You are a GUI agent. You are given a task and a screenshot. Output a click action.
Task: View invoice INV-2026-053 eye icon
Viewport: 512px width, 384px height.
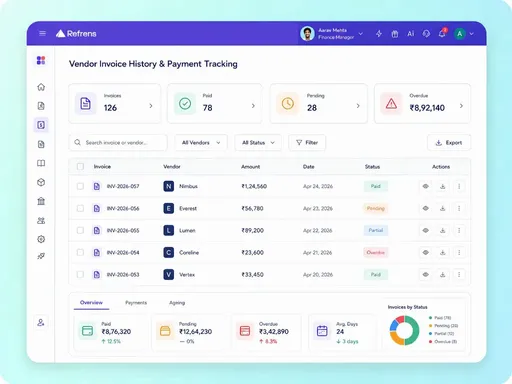click(426, 275)
